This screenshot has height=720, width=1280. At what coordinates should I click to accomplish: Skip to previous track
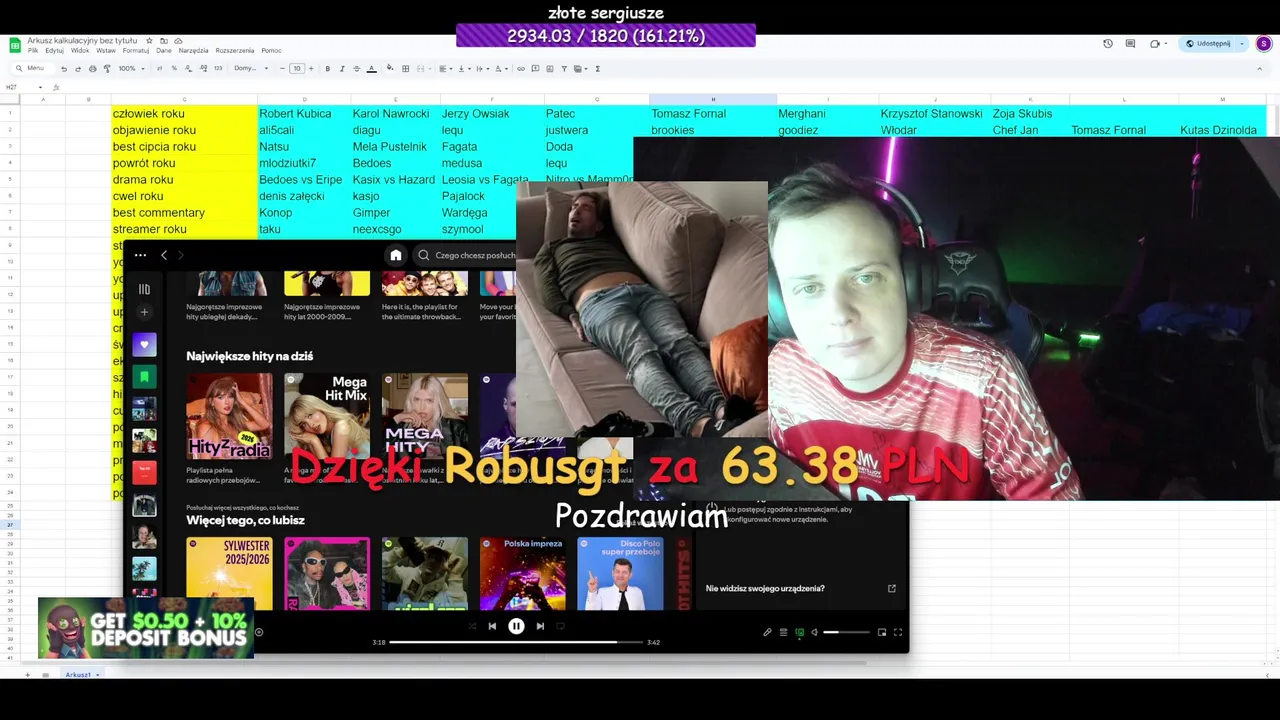[492, 626]
